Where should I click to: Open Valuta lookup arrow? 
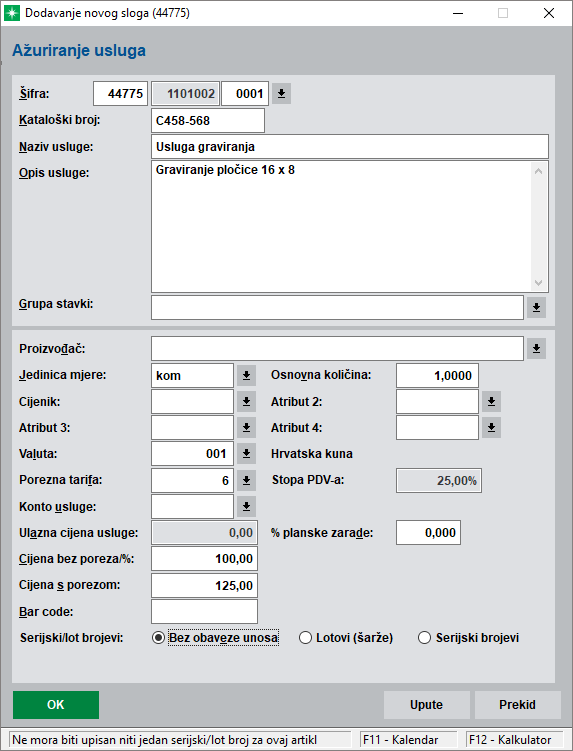(246, 454)
